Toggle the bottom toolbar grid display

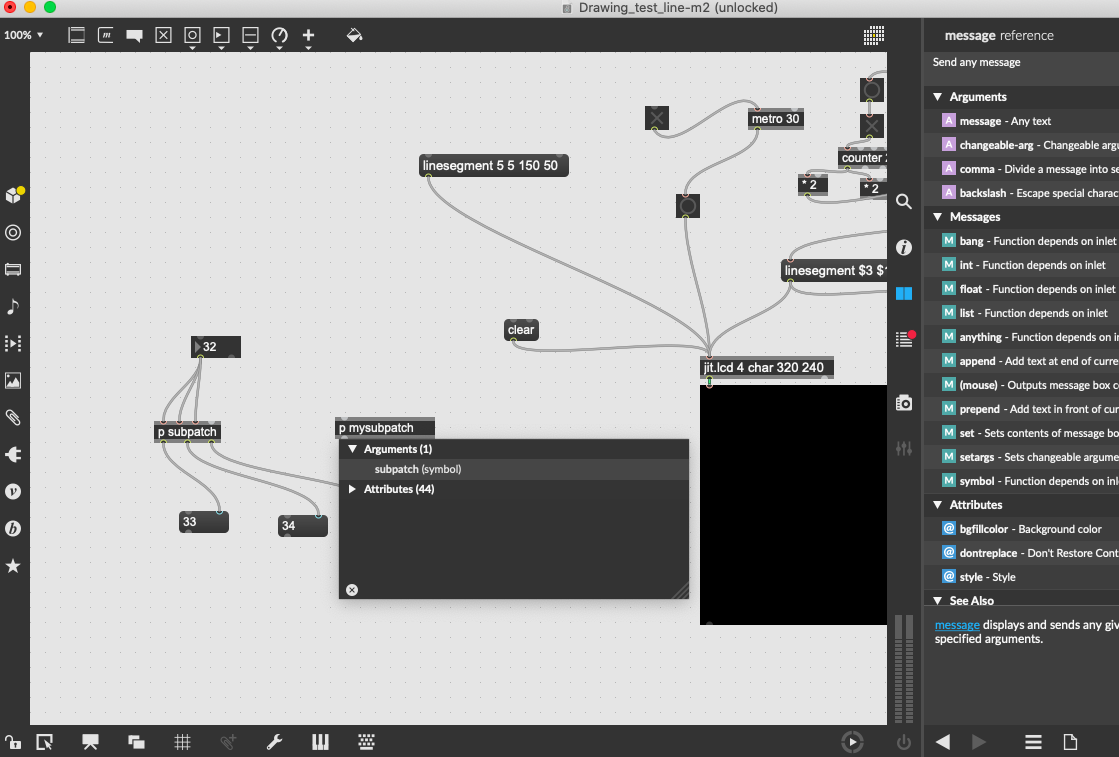click(x=183, y=742)
